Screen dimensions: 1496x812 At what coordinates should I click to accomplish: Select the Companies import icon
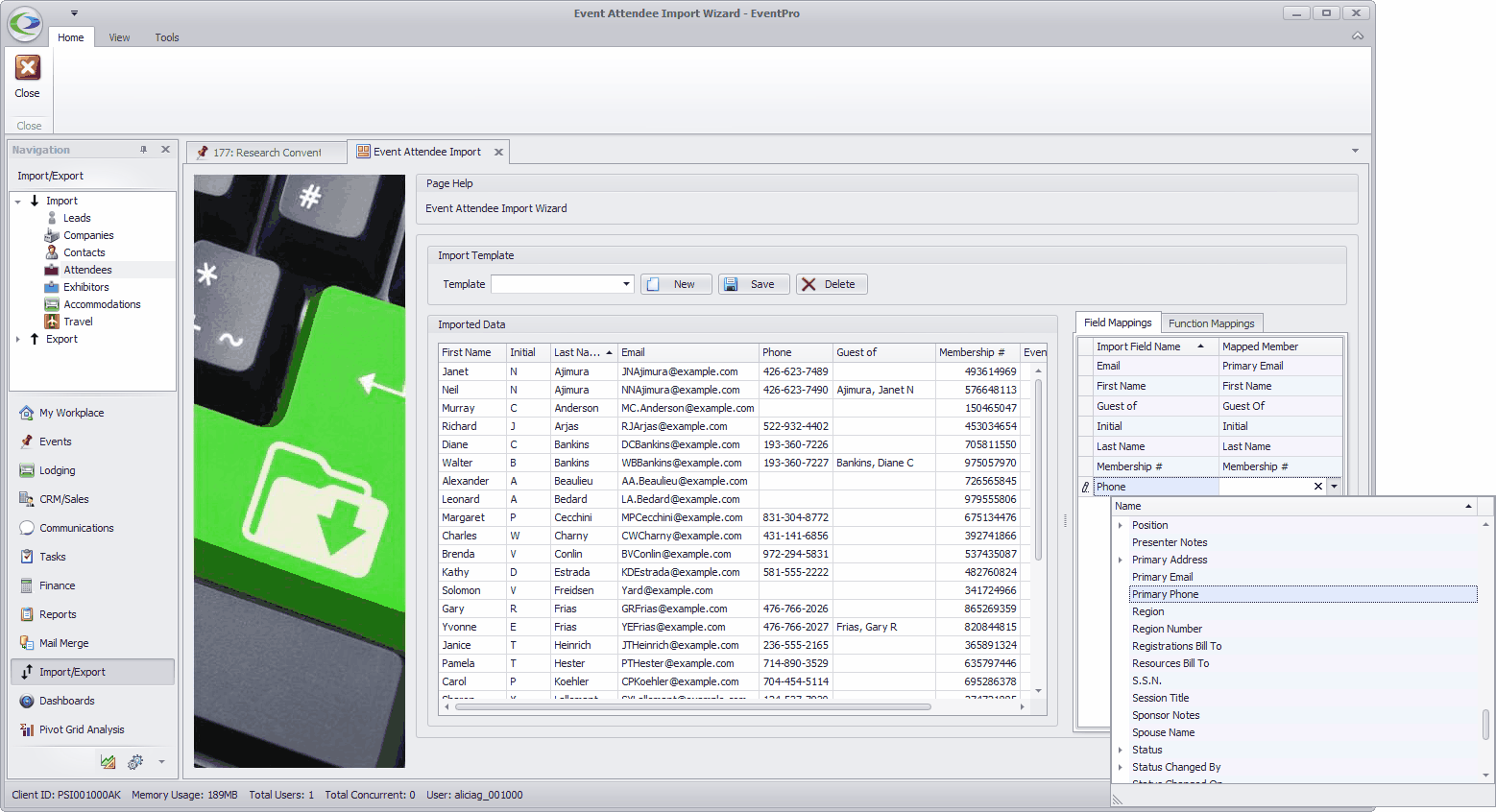point(52,235)
